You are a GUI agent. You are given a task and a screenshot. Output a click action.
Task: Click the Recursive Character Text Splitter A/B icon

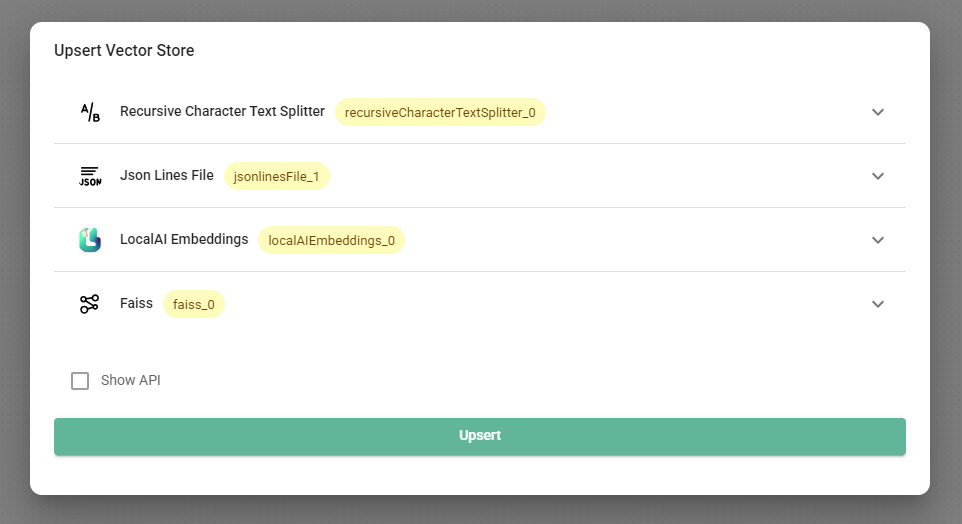click(x=90, y=112)
